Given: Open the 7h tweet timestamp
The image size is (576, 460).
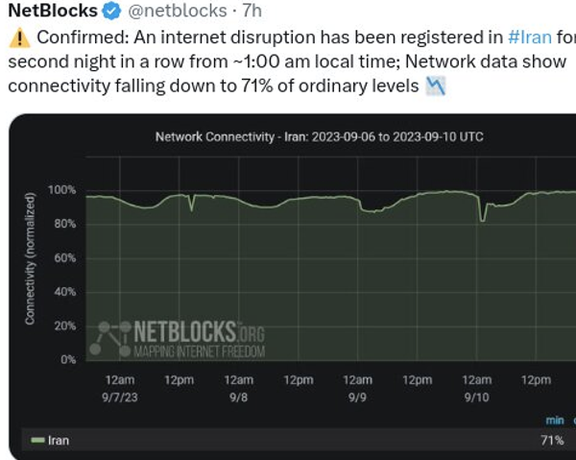Looking at the screenshot, I should tap(252, 10).
